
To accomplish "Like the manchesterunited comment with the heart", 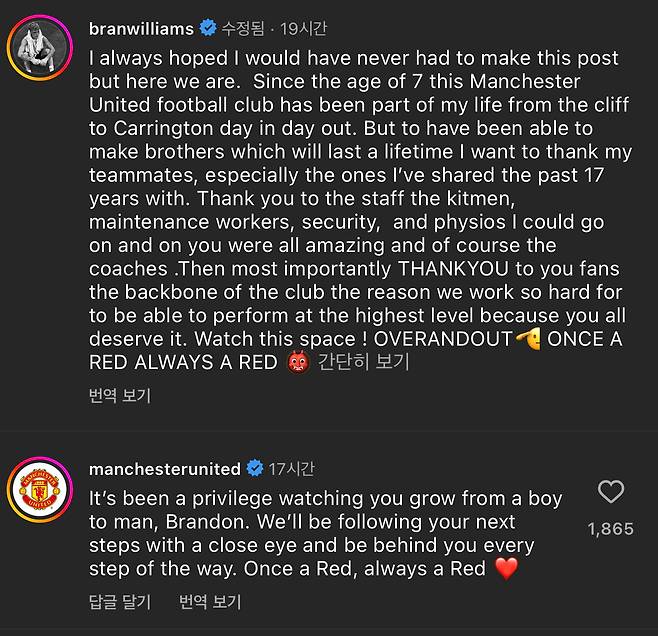I will [610, 492].
